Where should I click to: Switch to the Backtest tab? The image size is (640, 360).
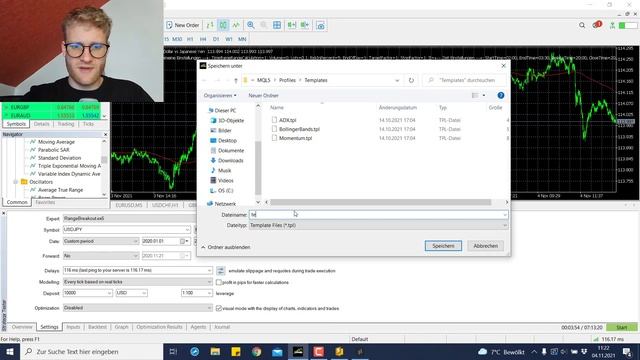pyautogui.click(x=97, y=327)
